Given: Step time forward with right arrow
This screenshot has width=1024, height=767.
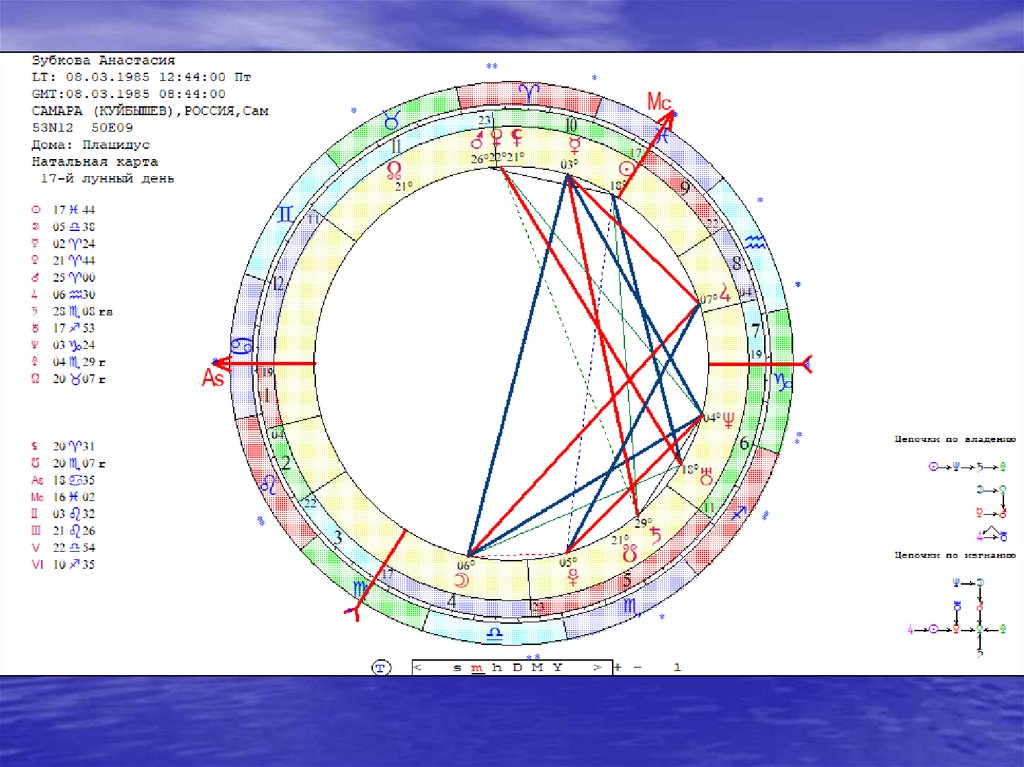Looking at the screenshot, I should click(596, 667).
